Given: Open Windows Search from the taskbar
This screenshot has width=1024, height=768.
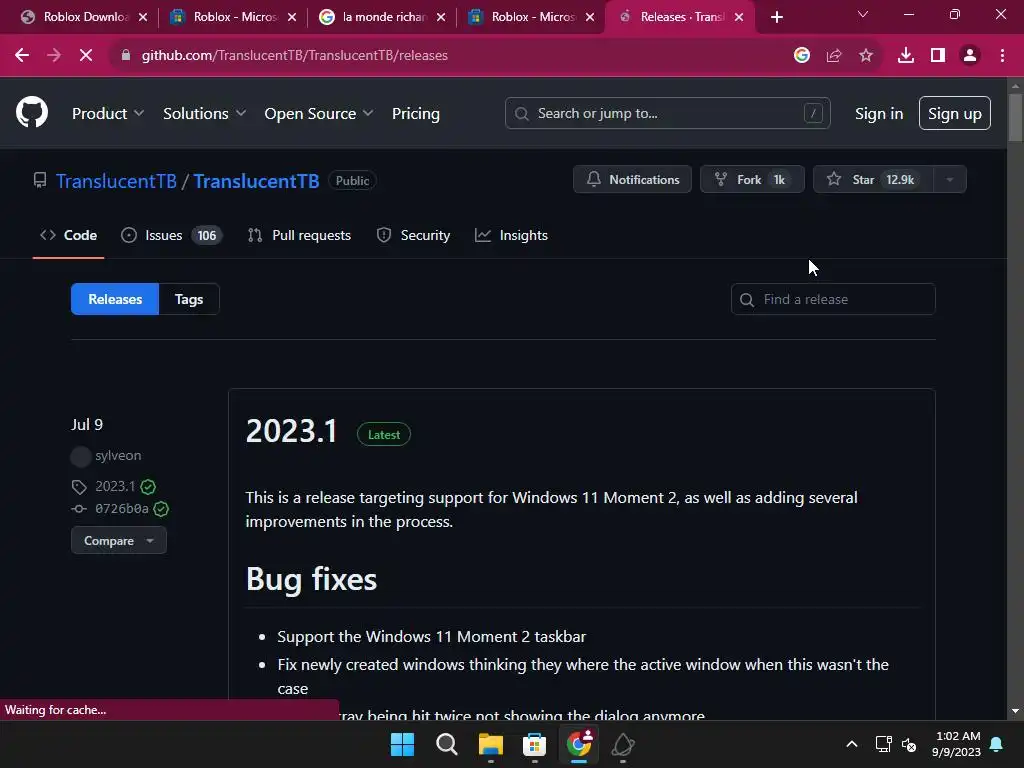Looking at the screenshot, I should tap(447, 744).
